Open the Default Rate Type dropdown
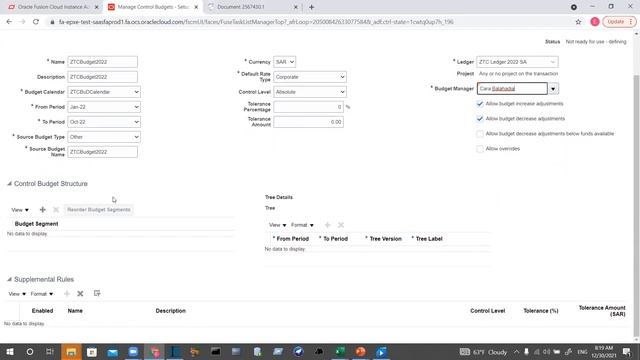 (310, 77)
